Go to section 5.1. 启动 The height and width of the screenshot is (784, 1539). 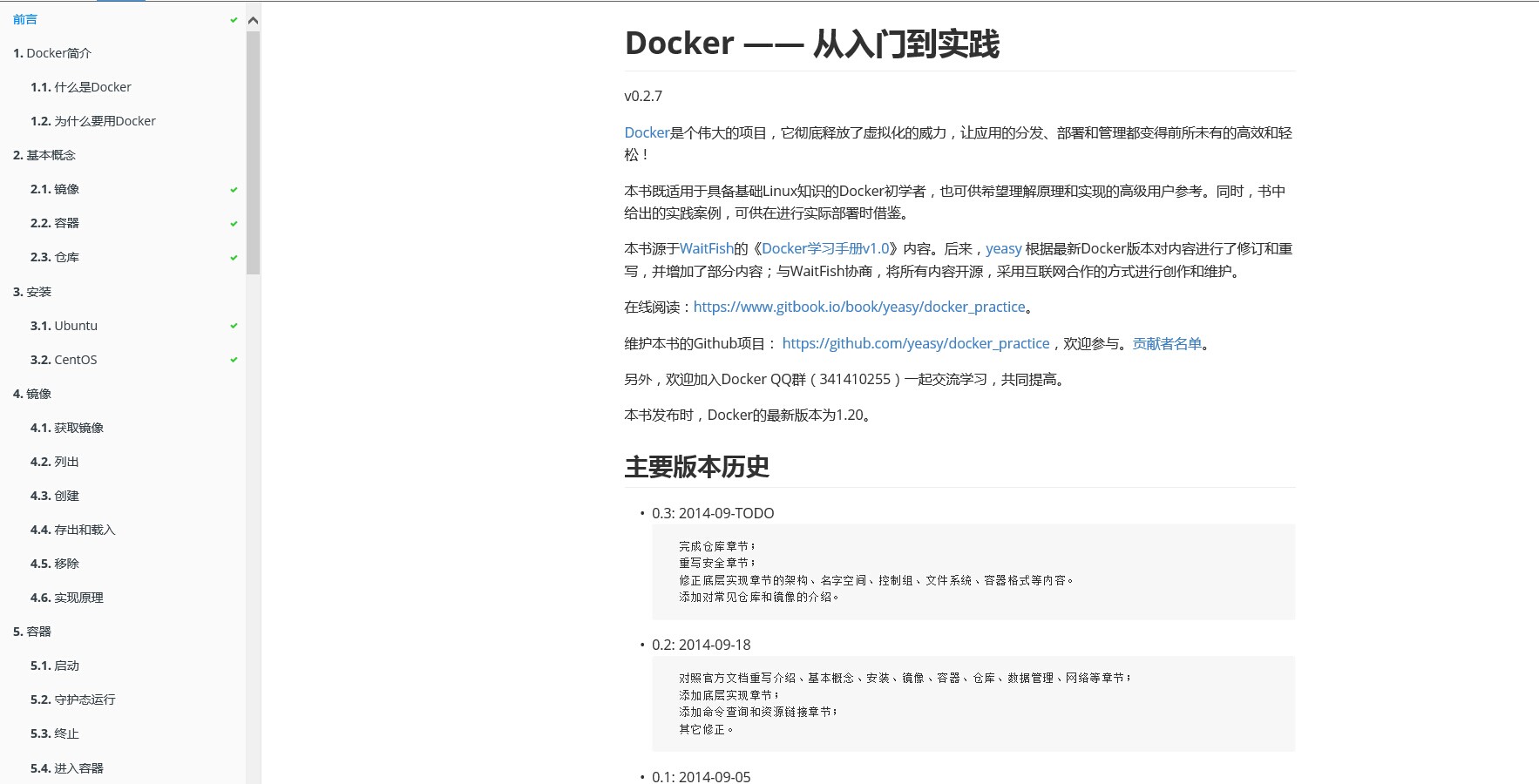click(55, 666)
